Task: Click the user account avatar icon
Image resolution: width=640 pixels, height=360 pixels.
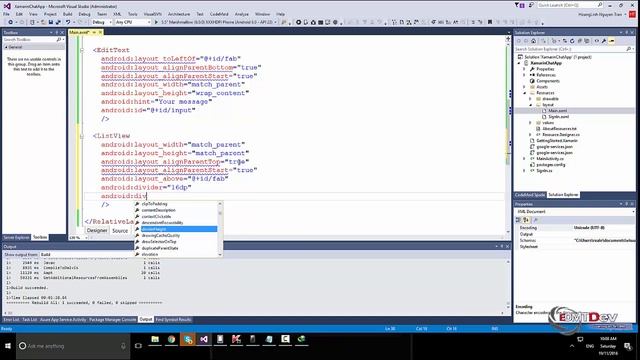Action: click(632, 14)
